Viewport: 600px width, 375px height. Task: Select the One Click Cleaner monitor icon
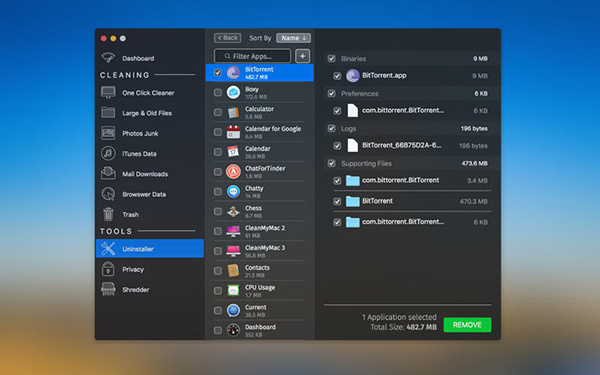tap(108, 93)
